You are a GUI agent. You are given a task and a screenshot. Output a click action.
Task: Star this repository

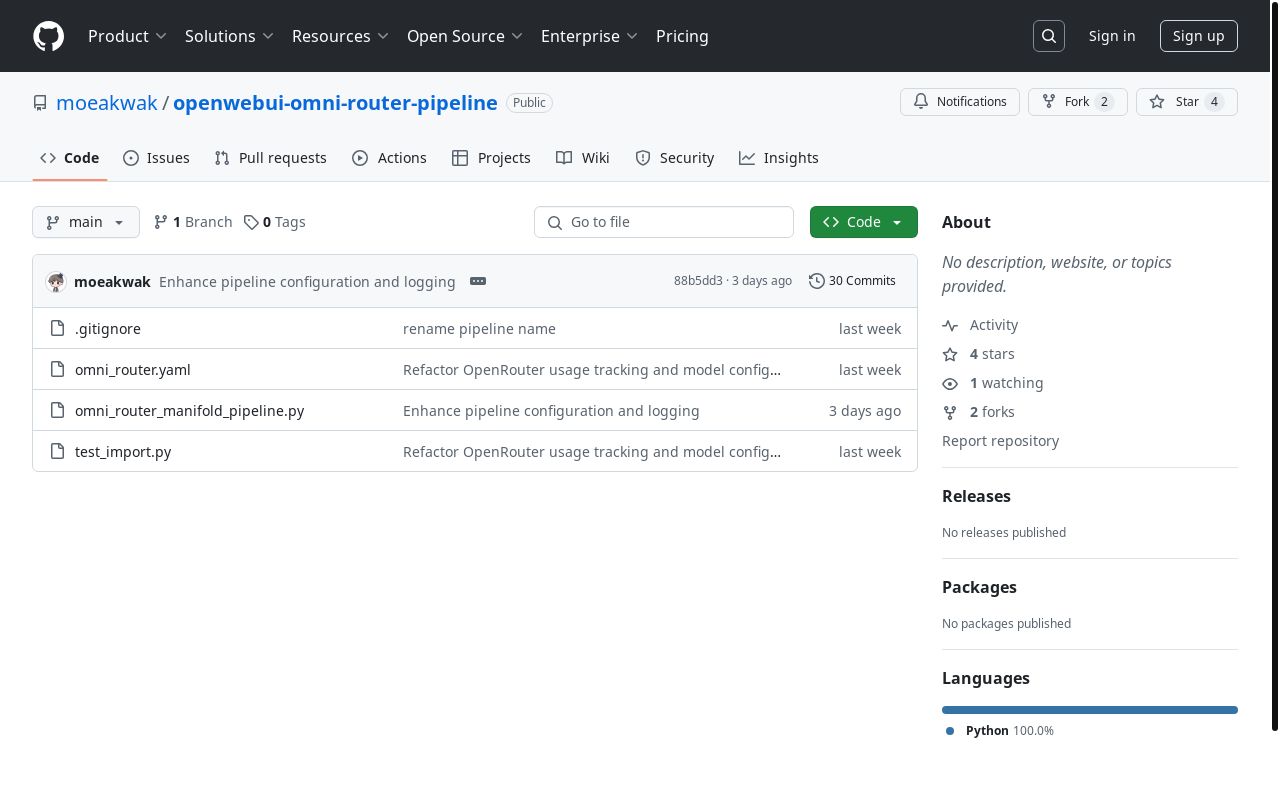click(x=1186, y=102)
